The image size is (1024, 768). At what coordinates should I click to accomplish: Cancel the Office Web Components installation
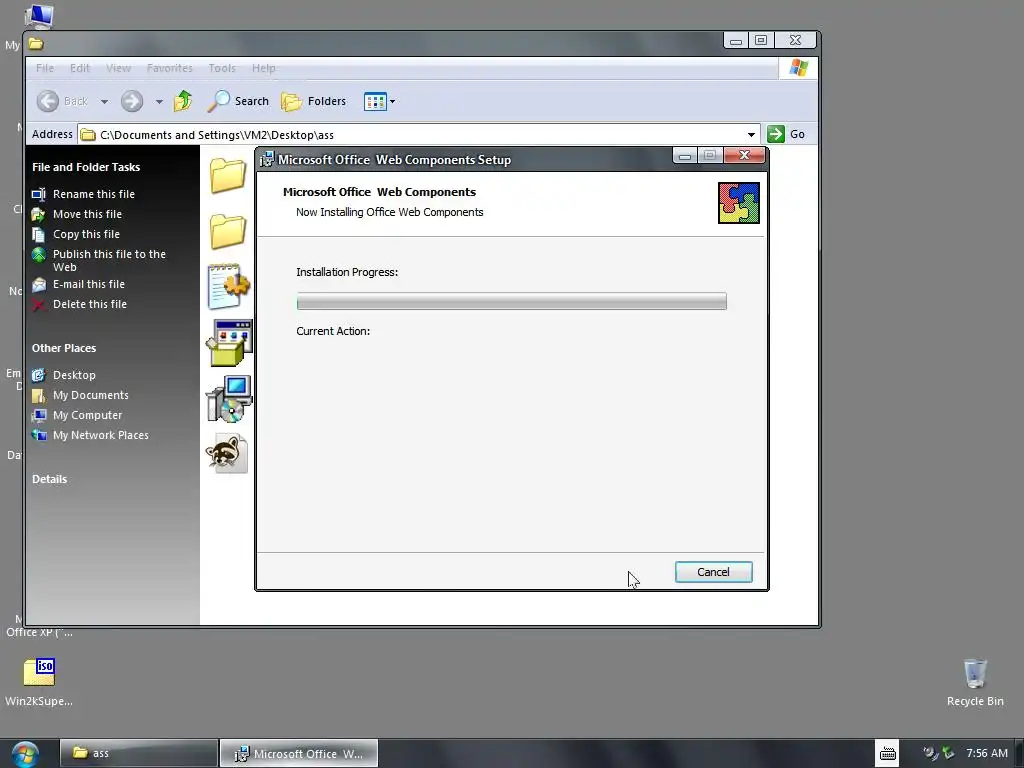[713, 572]
